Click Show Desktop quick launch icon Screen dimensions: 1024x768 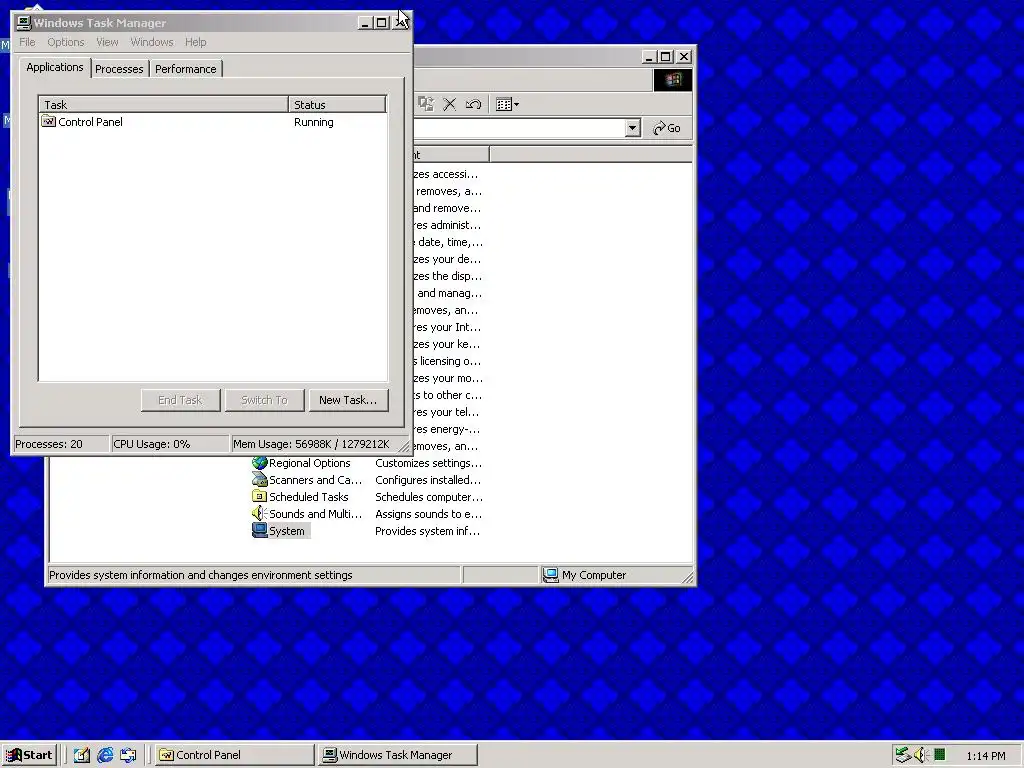[x=81, y=755]
